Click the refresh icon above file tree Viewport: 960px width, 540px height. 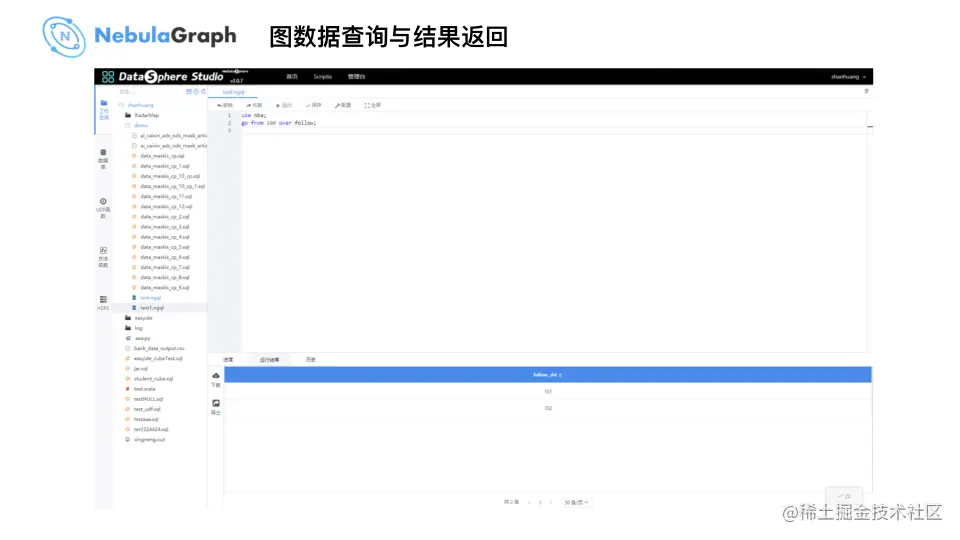[x=203, y=91]
